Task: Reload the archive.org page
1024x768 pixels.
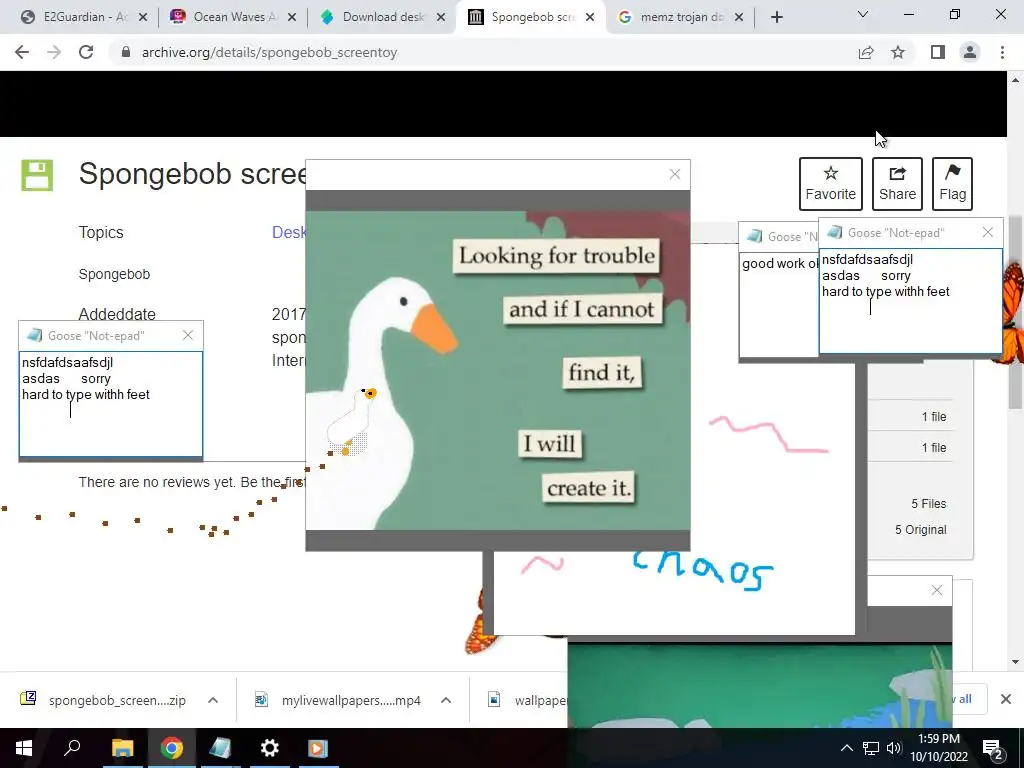Action: (x=86, y=52)
